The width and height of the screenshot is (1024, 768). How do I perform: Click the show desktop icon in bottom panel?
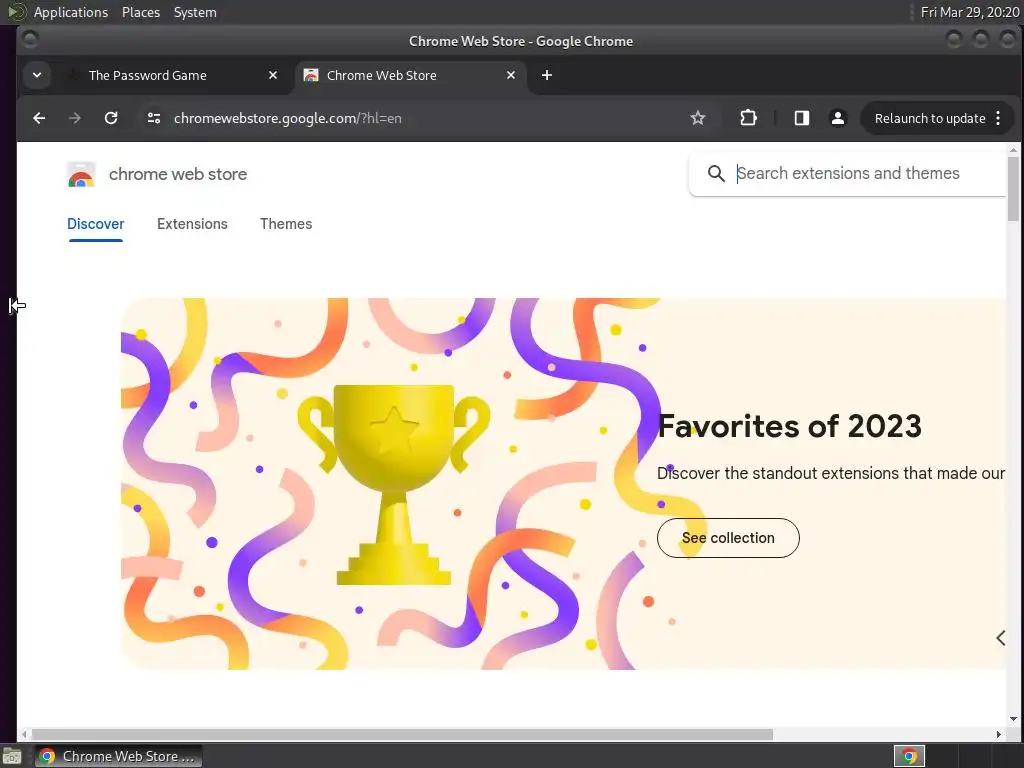[11, 756]
